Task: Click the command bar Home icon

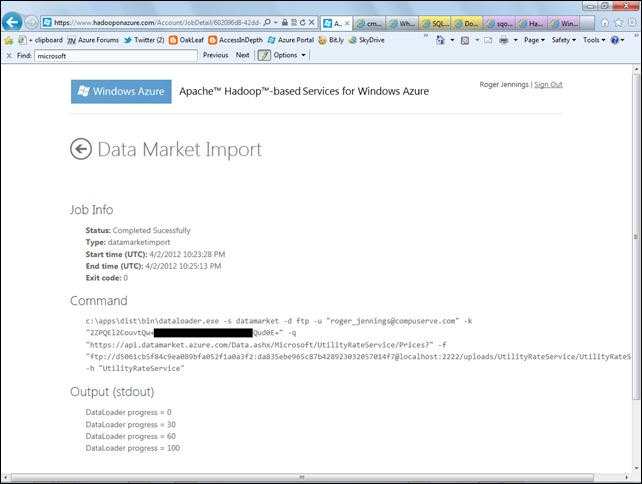Action: (x=440, y=40)
